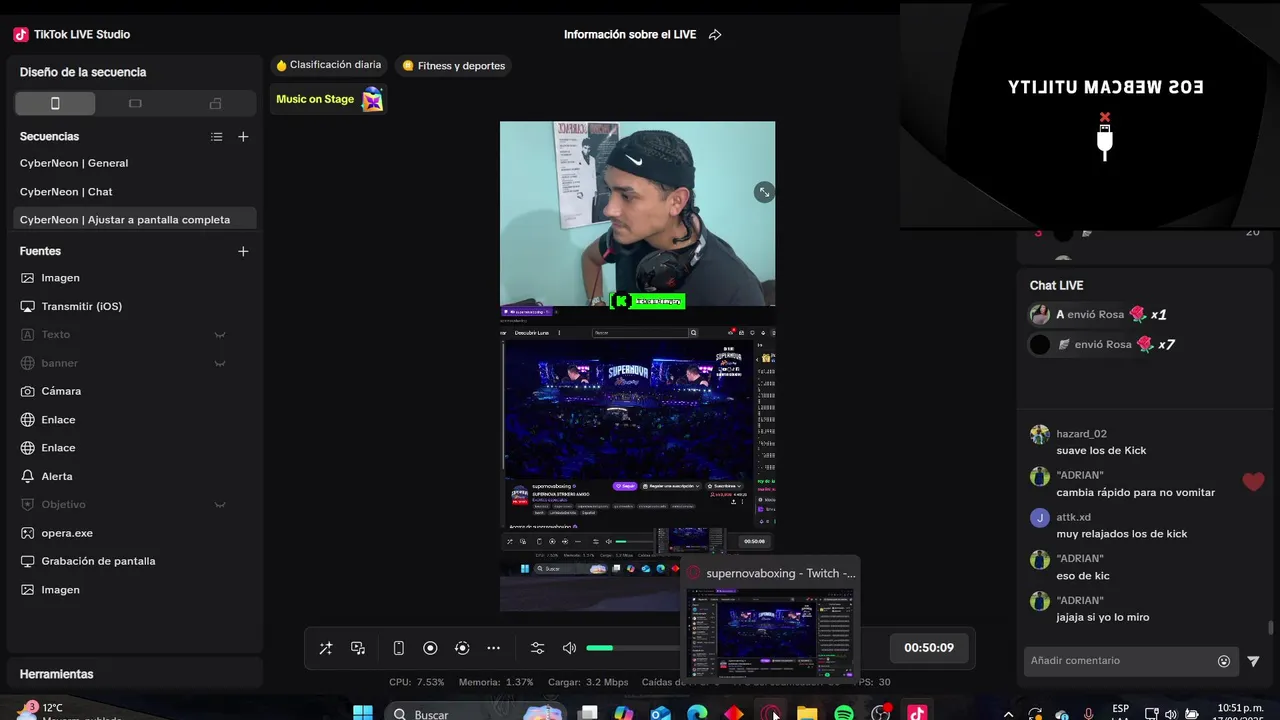The height and width of the screenshot is (720, 1280).
Task: Select the portrait phone layout
Action: [55, 103]
